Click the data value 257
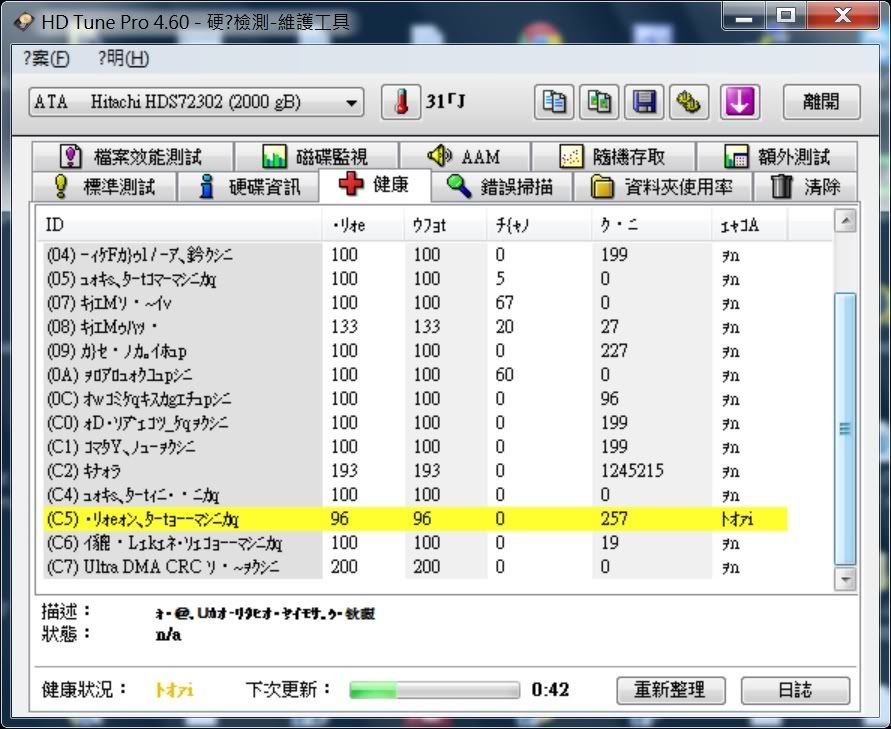This screenshot has width=891, height=729. [x=614, y=519]
